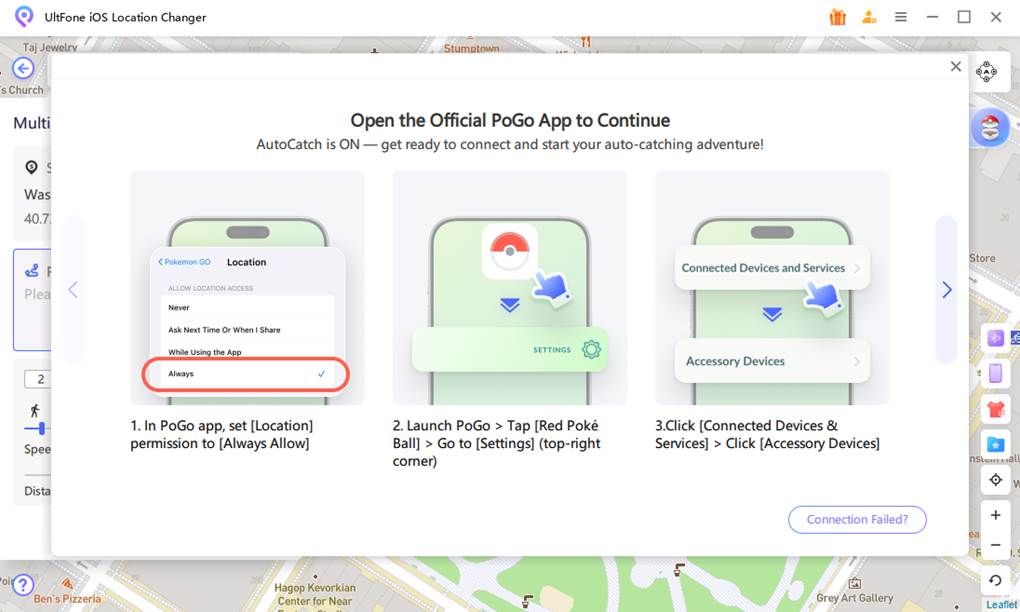Click the locate current position icon
The image size is (1020, 612).
[x=995, y=480]
